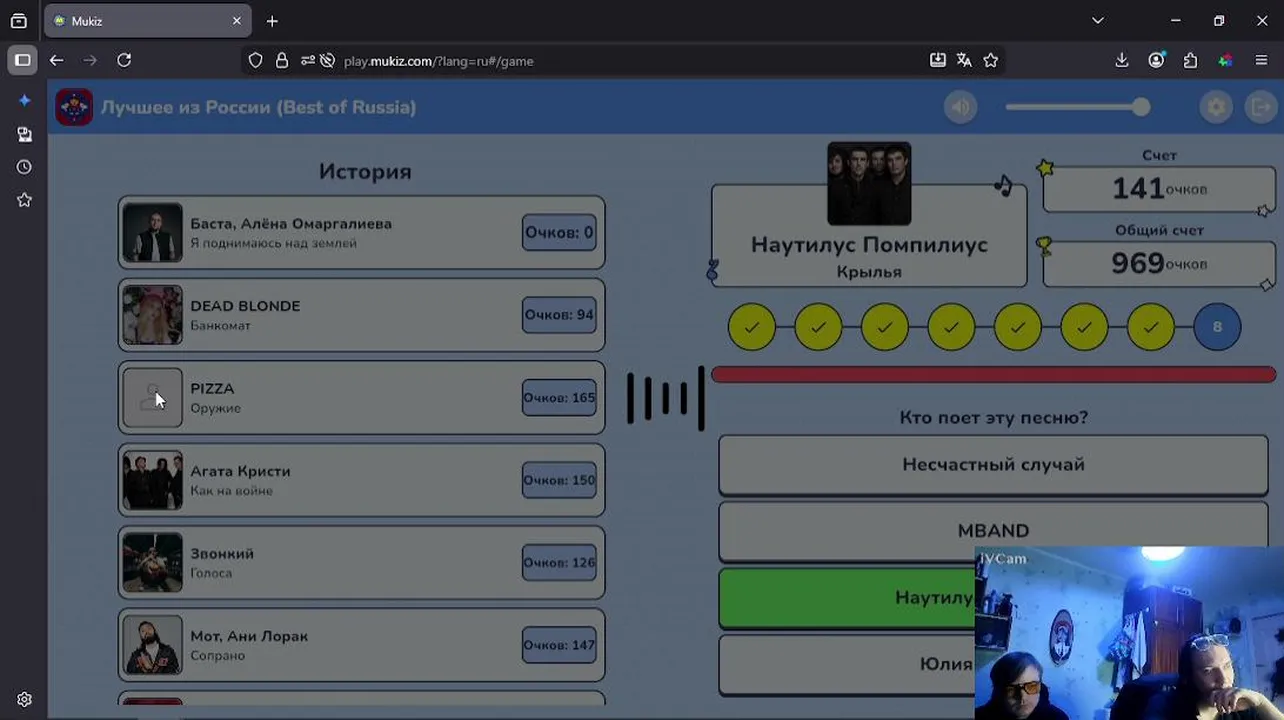Open extensions puzzle icon
The width and height of the screenshot is (1284, 720).
click(1190, 60)
